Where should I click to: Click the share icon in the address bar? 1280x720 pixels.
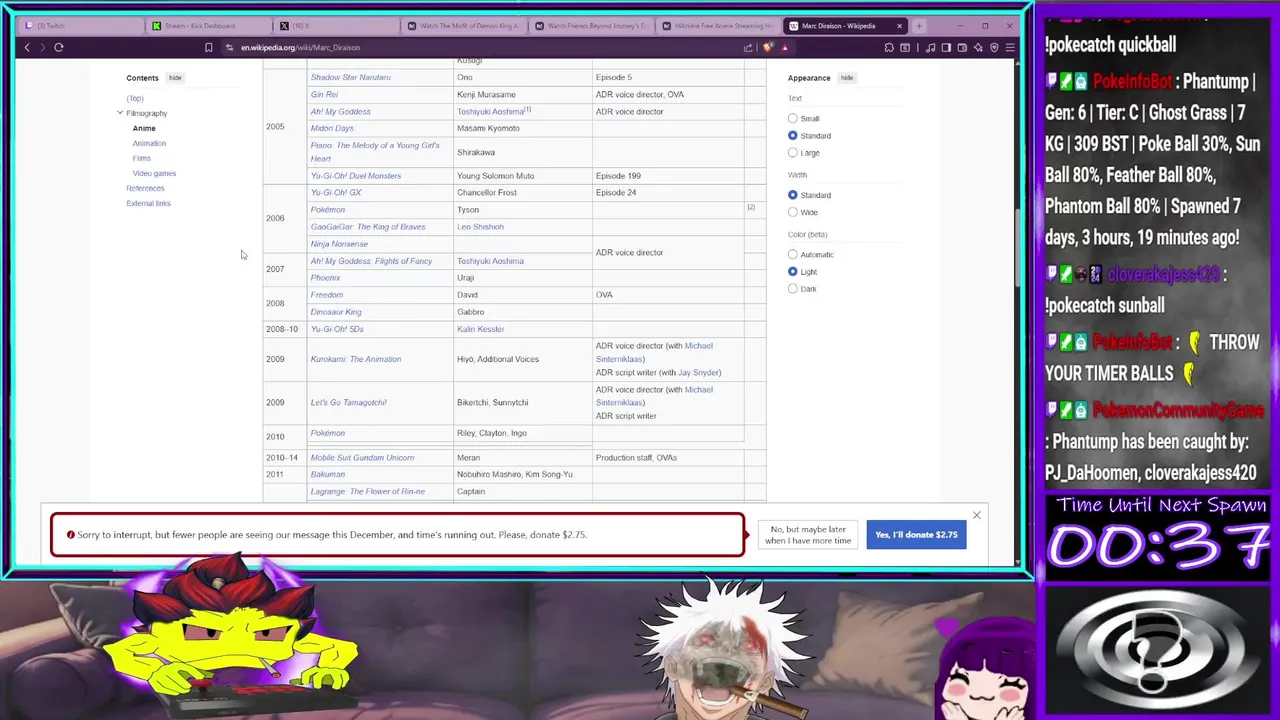748,47
